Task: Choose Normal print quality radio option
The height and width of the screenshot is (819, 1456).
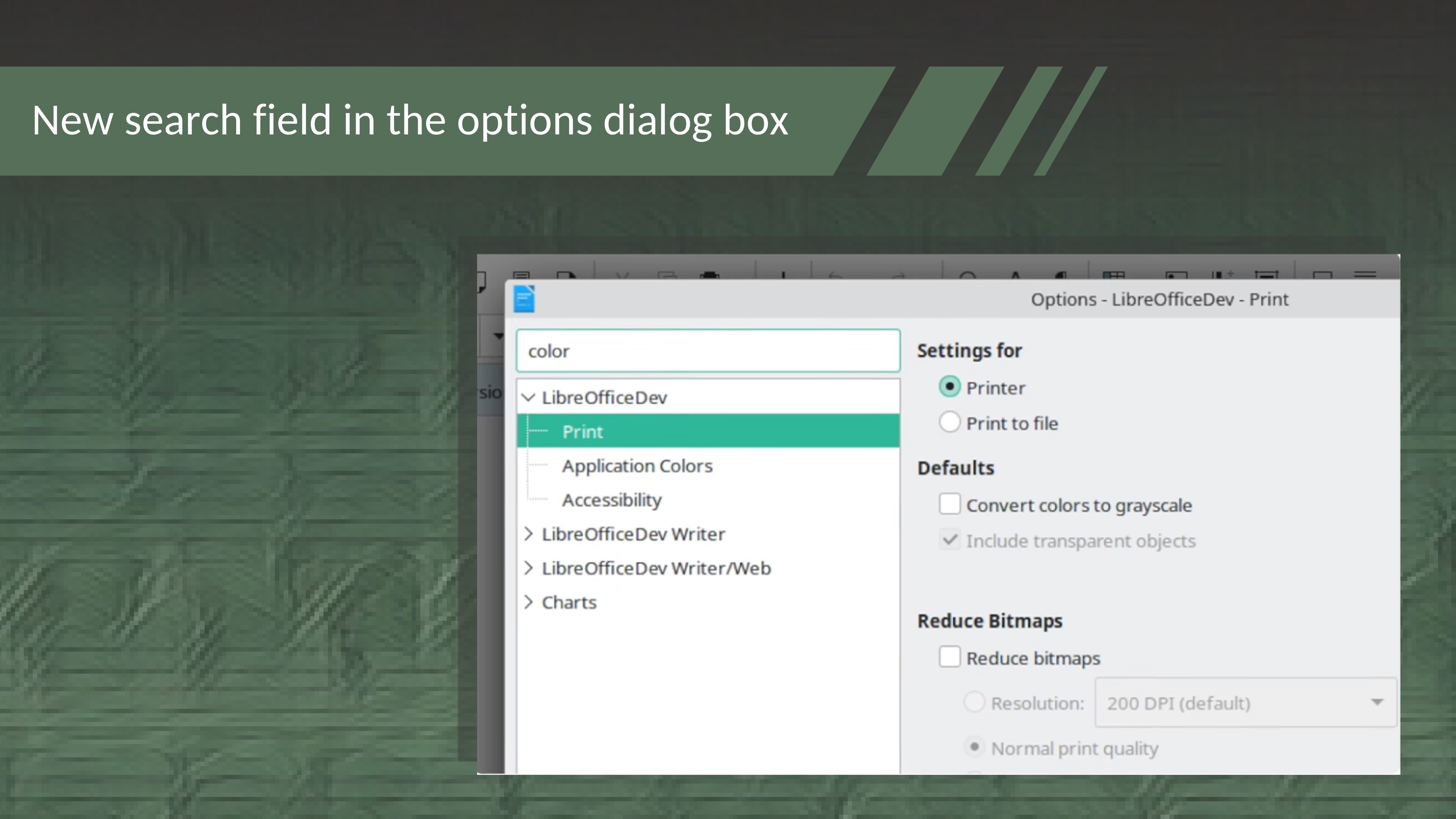Action: (974, 747)
